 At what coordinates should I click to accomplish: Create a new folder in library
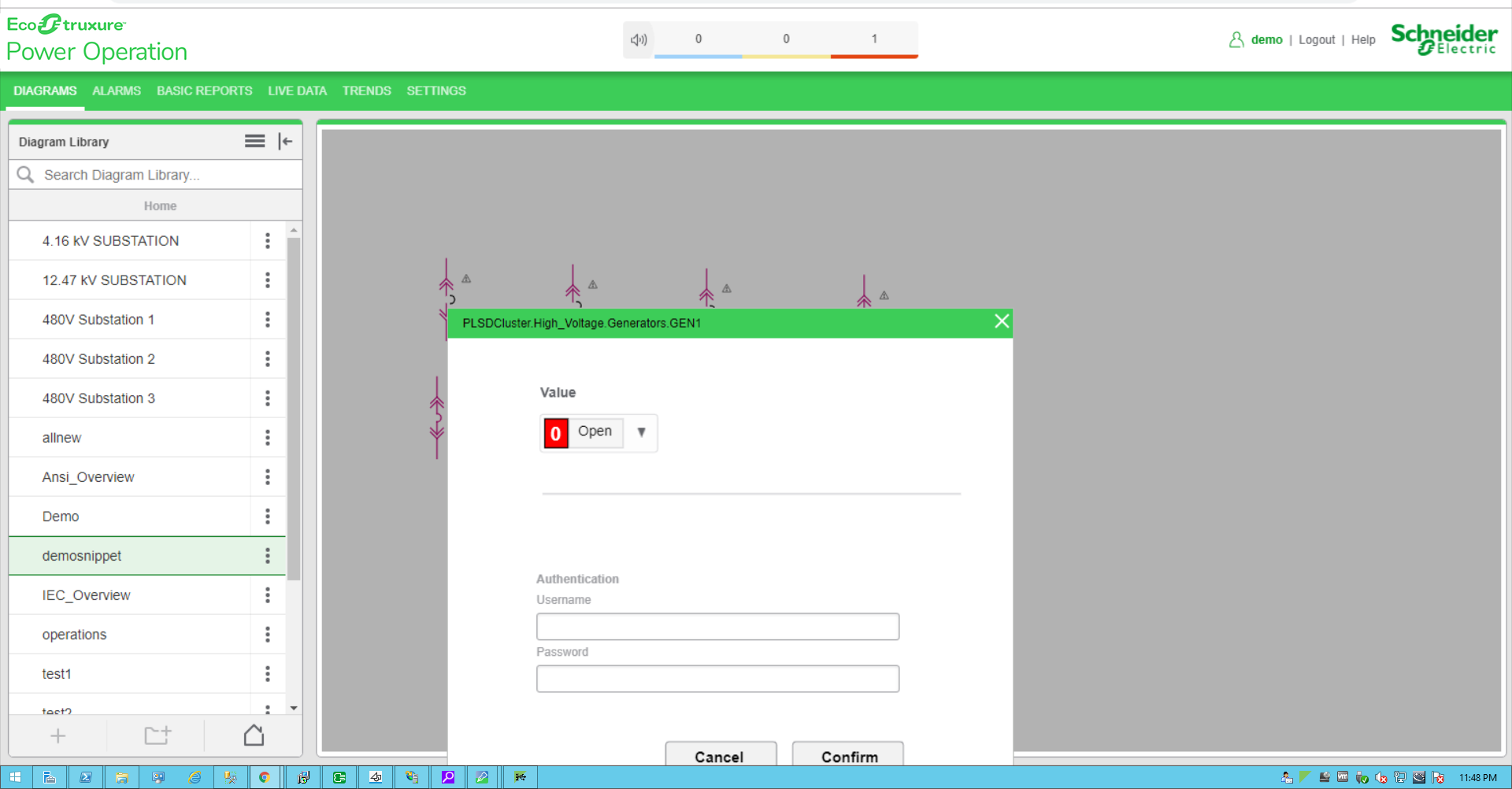pos(157,735)
